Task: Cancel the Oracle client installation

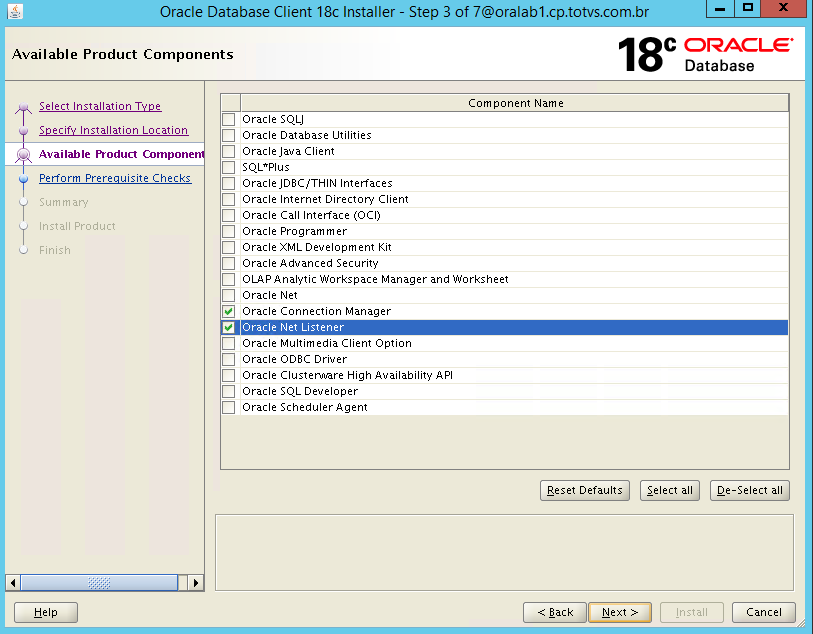Action: click(x=764, y=612)
